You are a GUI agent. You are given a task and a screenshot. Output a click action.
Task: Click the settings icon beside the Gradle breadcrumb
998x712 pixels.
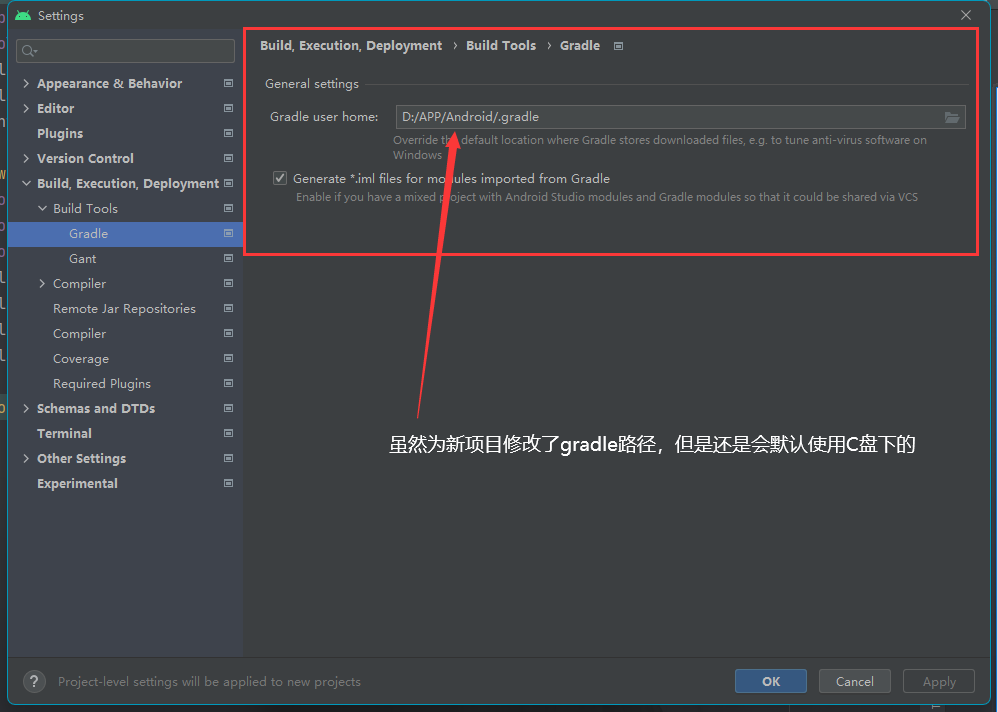pos(617,45)
